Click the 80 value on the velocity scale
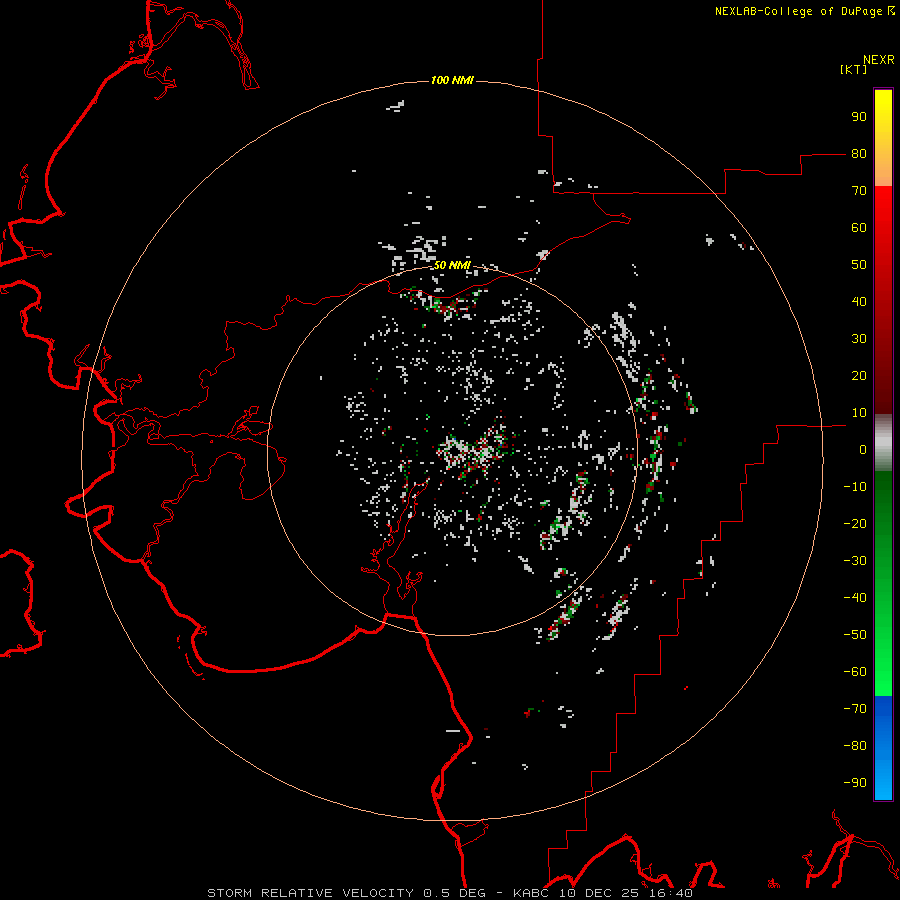Viewport: 900px width, 900px height. 859,154
